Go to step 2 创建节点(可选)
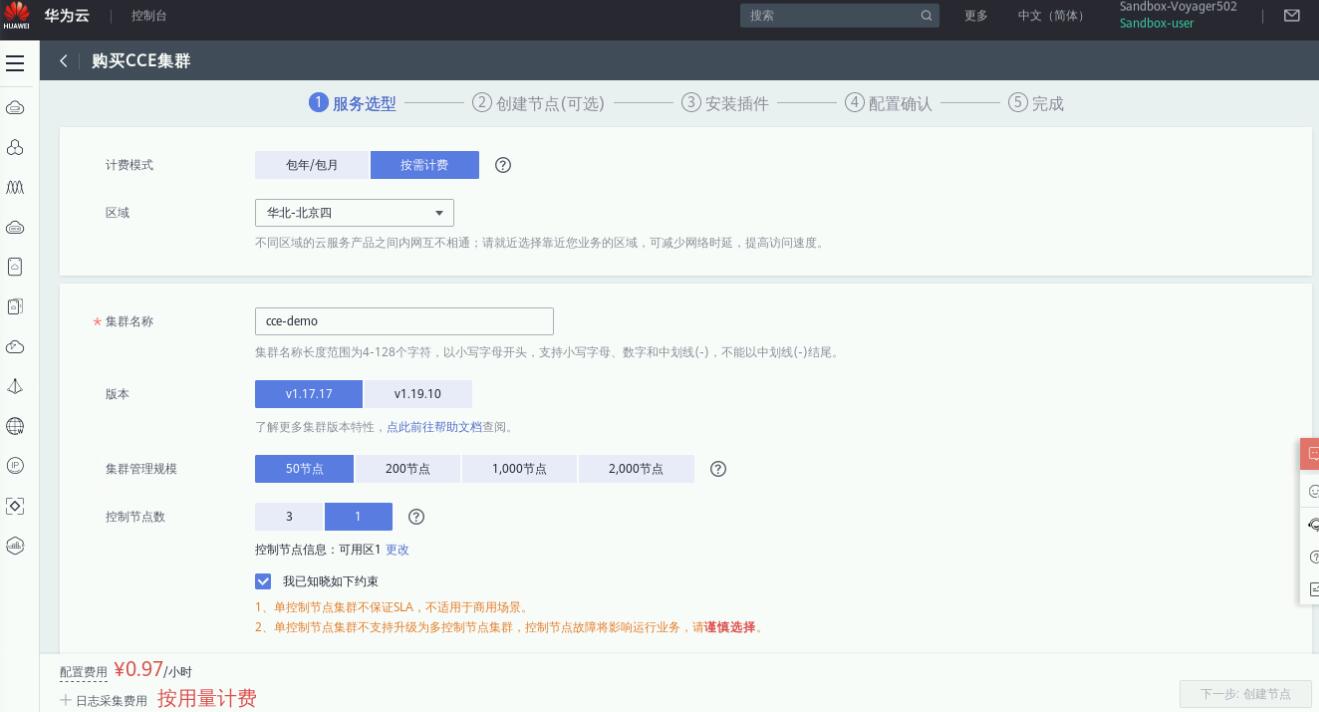 click(x=538, y=104)
